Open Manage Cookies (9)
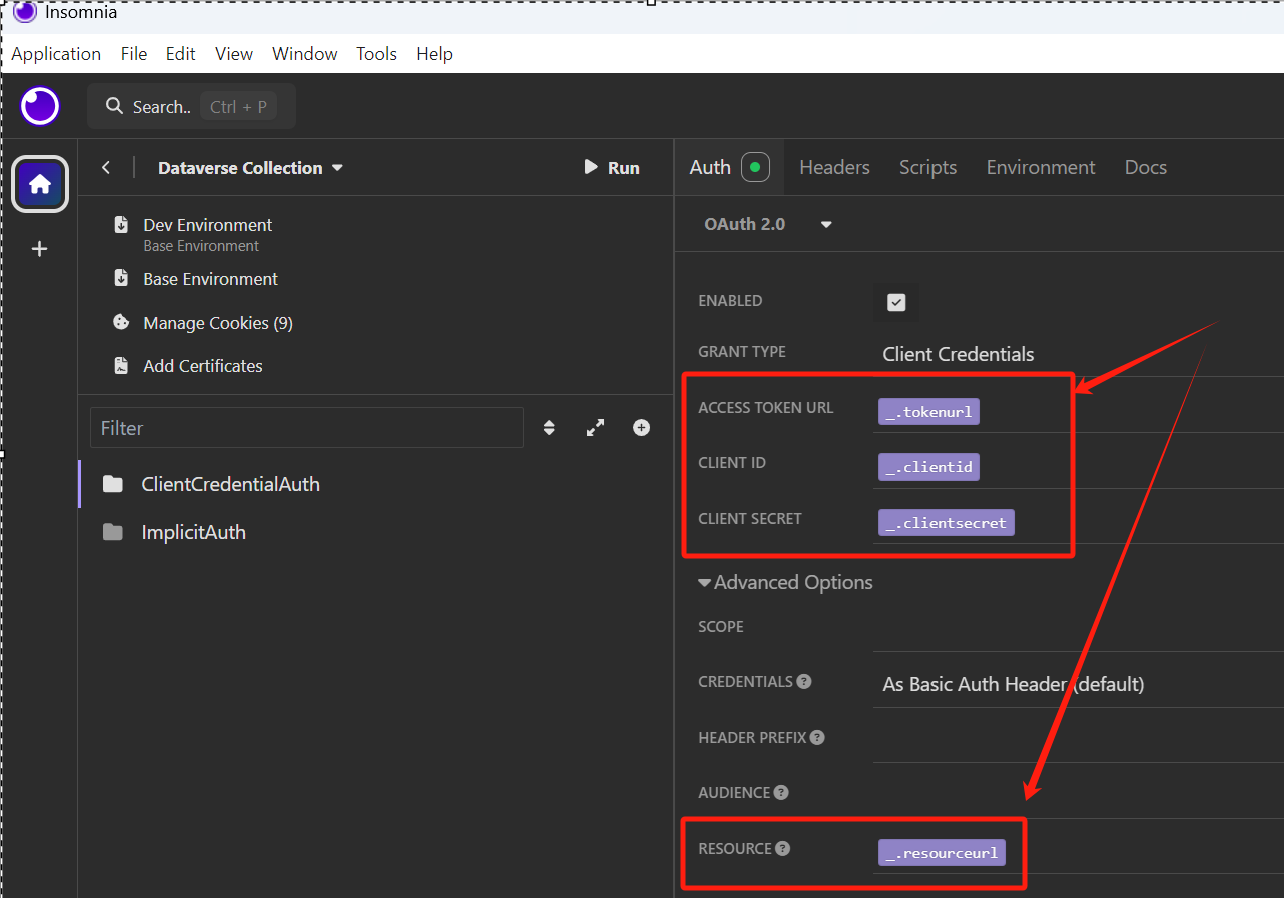This screenshot has height=898, width=1284. (218, 323)
